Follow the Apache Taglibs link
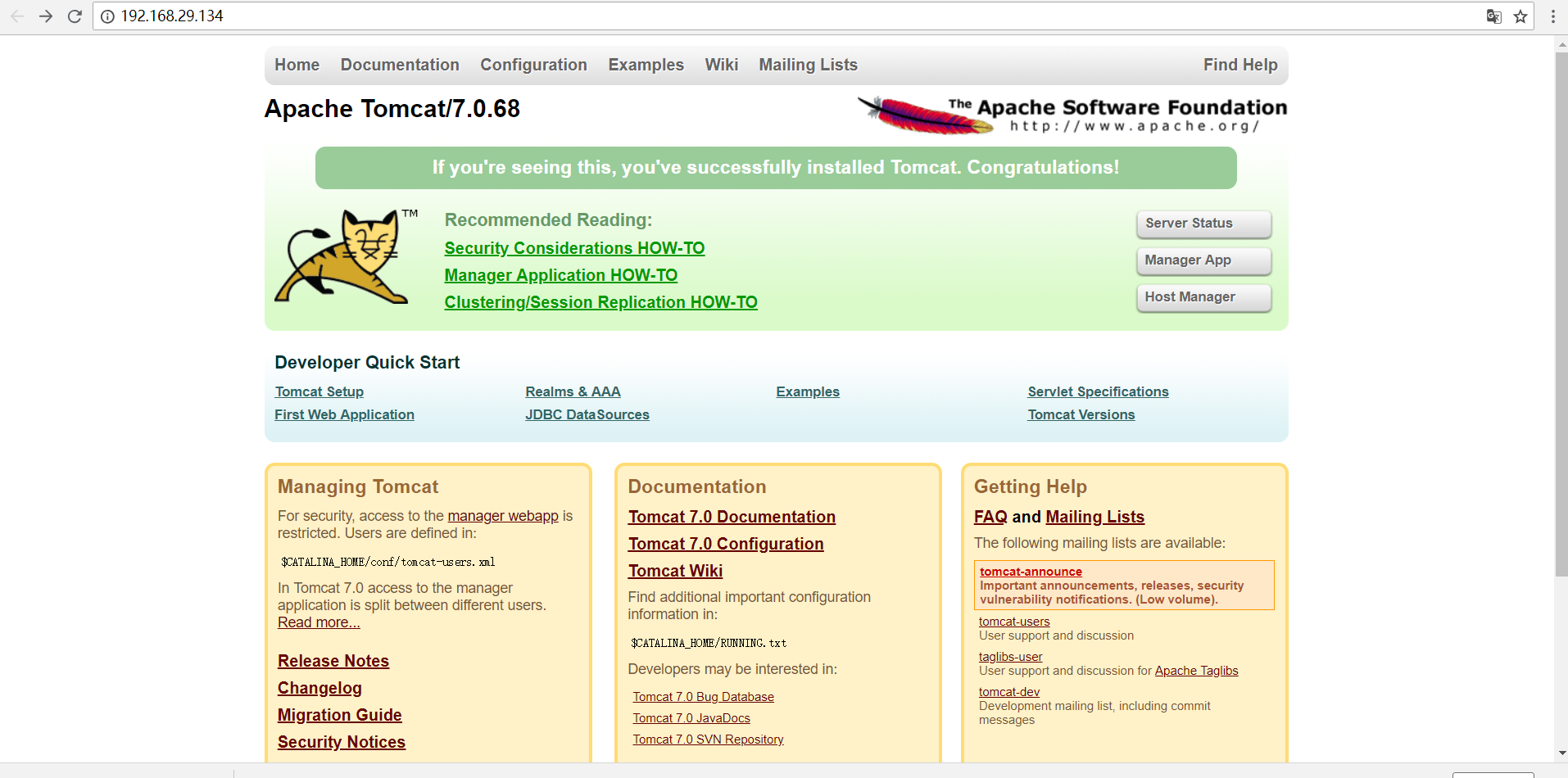Viewport: 1568px width, 778px height. 1196,671
